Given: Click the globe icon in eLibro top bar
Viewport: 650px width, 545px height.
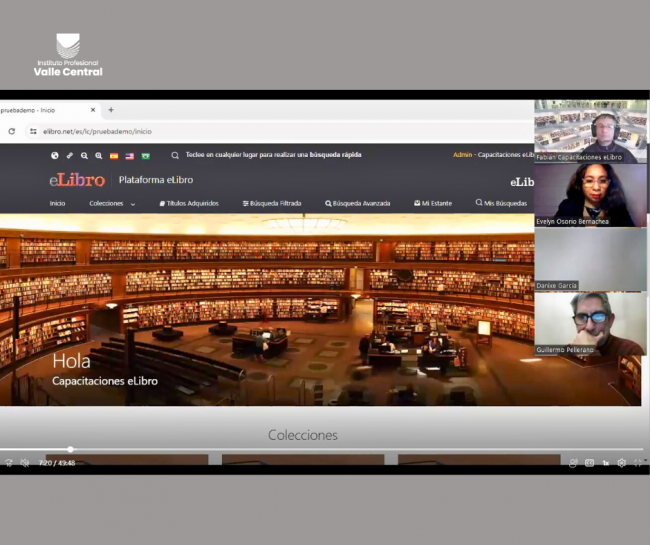Looking at the screenshot, I should pyautogui.click(x=55, y=156).
